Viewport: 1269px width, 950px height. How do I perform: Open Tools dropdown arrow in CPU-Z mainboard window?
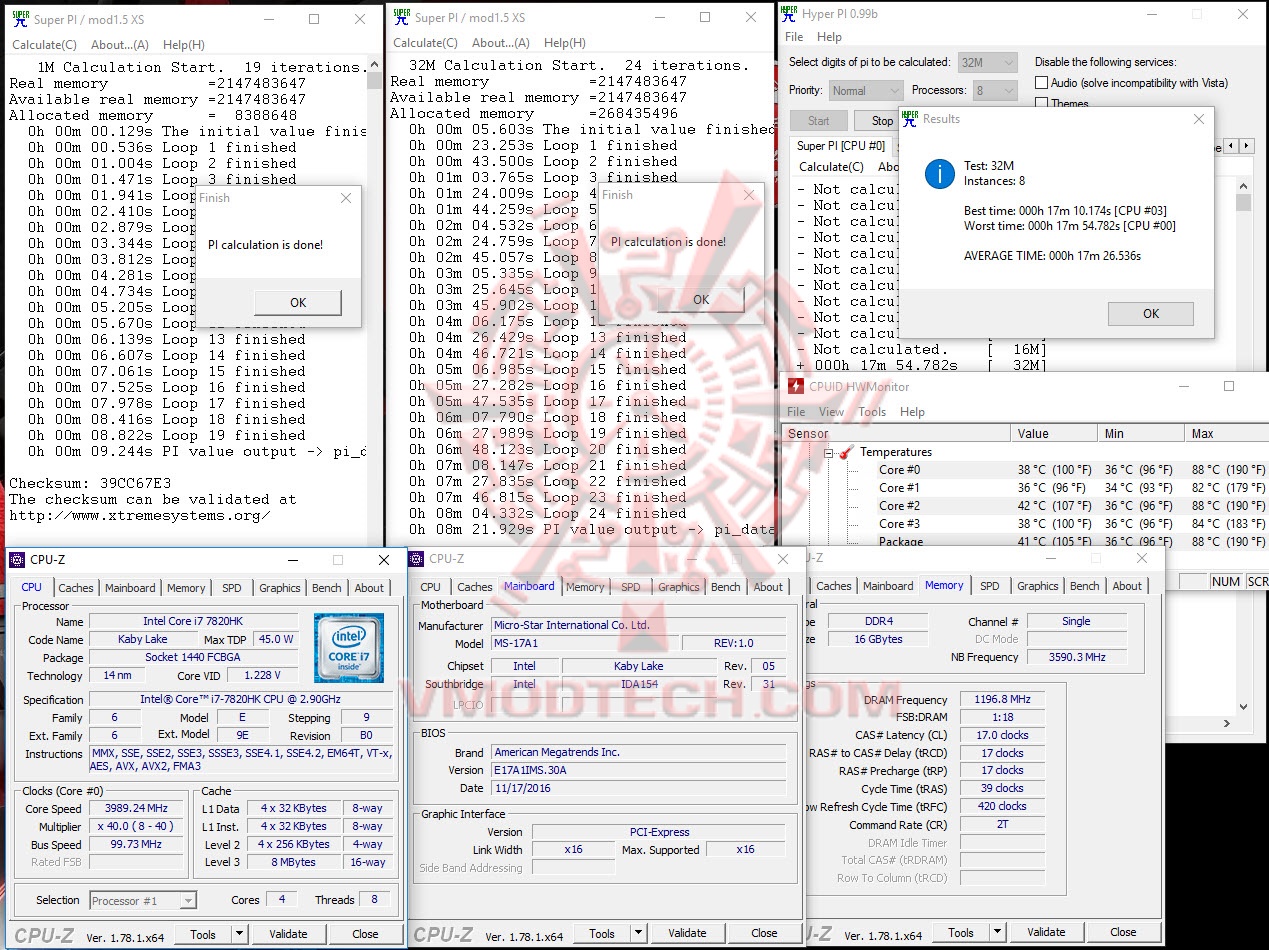(638, 933)
